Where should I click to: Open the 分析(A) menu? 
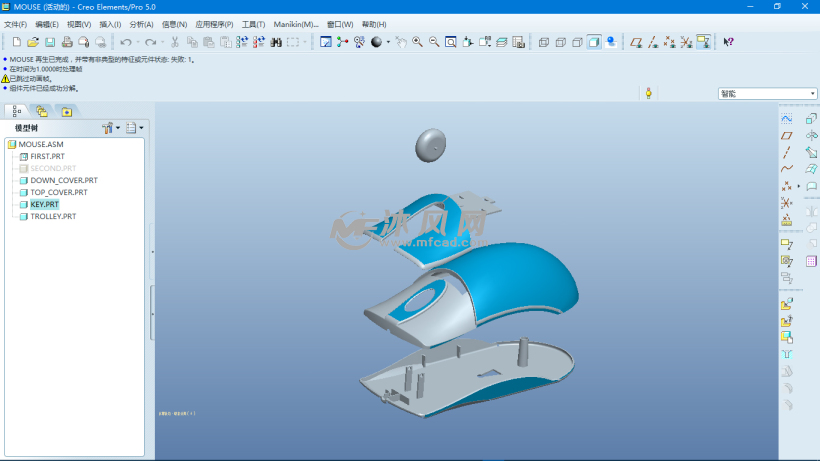[141, 25]
